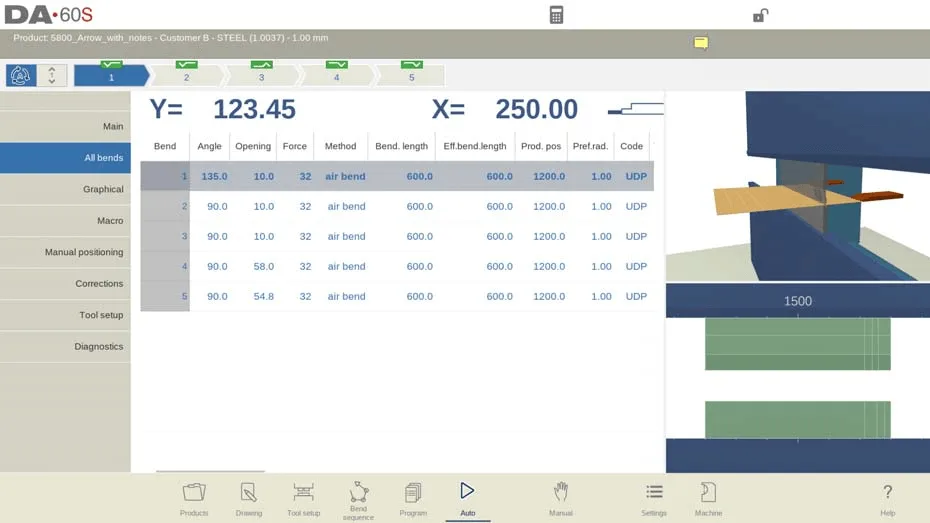Select bend step 3 in sequence bar

(x=261, y=75)
